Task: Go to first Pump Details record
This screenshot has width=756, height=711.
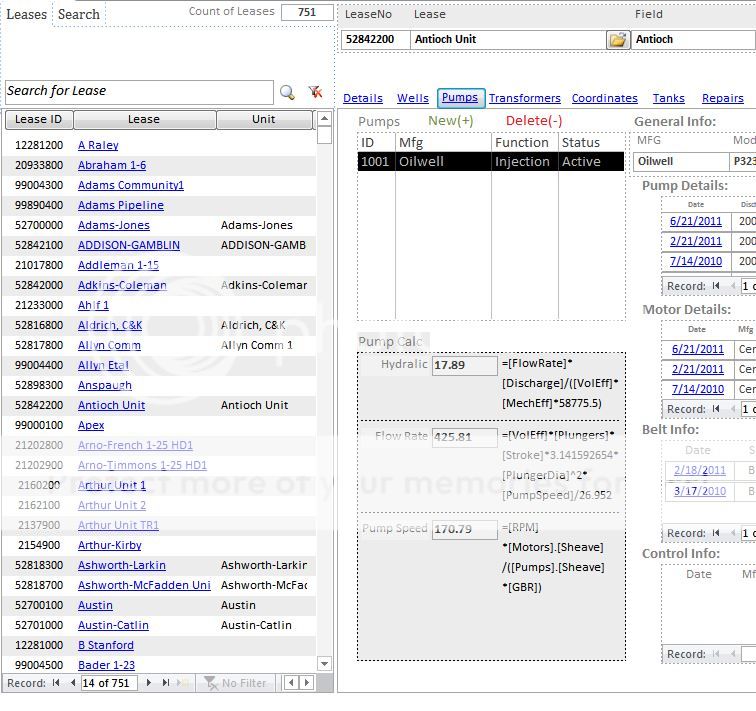Action: [716, 286]
